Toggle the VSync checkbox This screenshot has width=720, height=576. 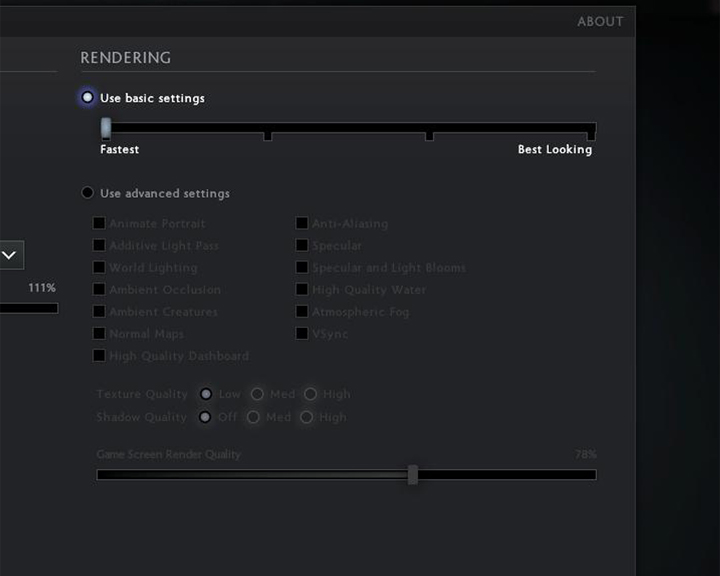tap(302, 333)
